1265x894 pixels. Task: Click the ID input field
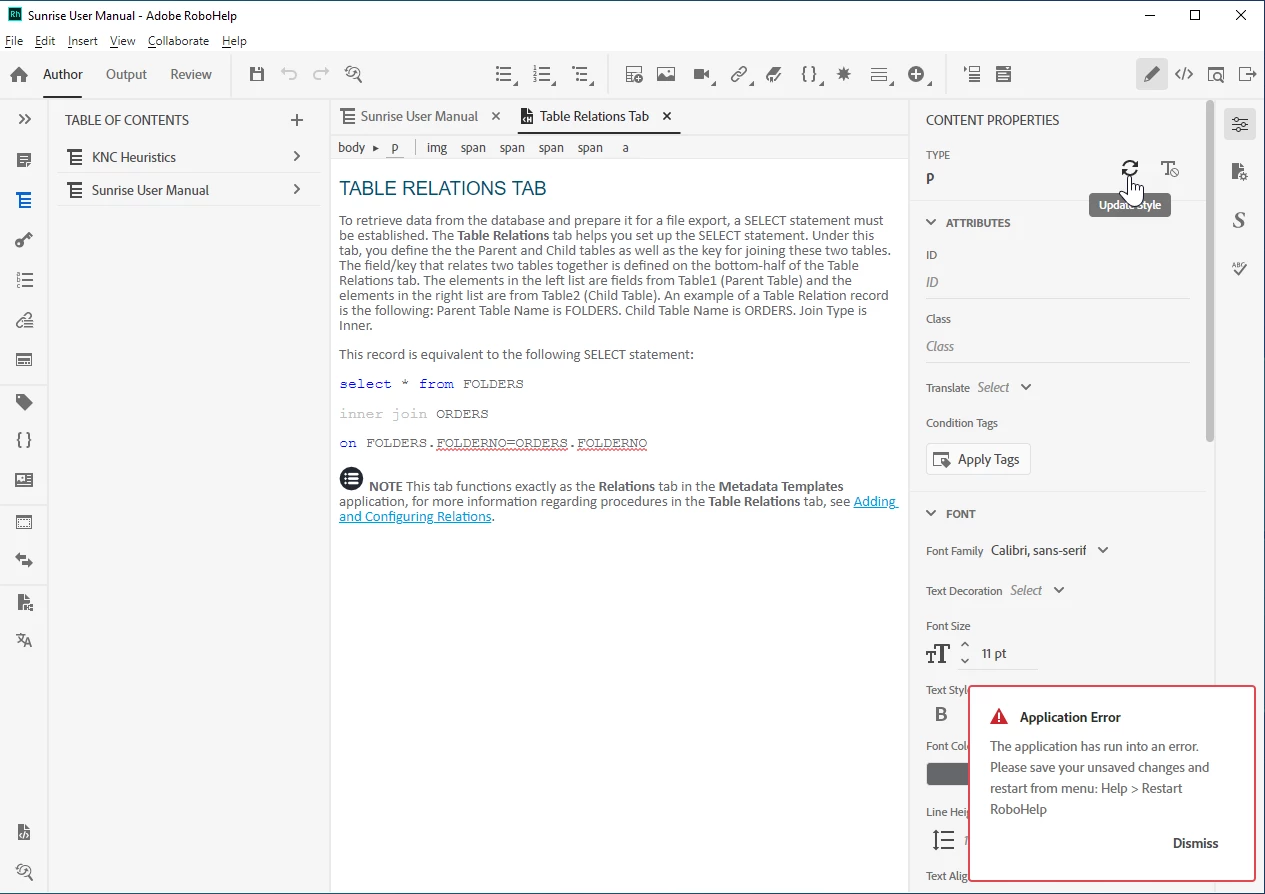point(1058,282)
